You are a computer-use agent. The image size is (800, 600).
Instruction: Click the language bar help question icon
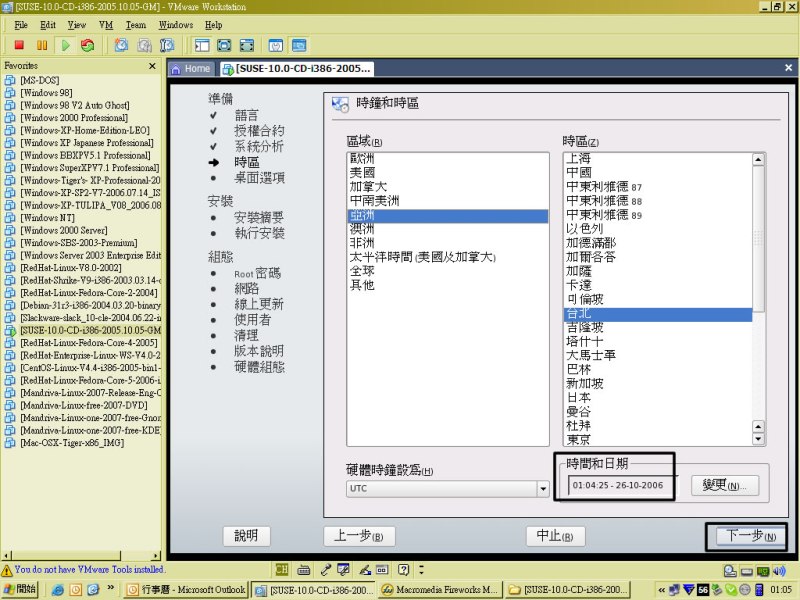404,570
